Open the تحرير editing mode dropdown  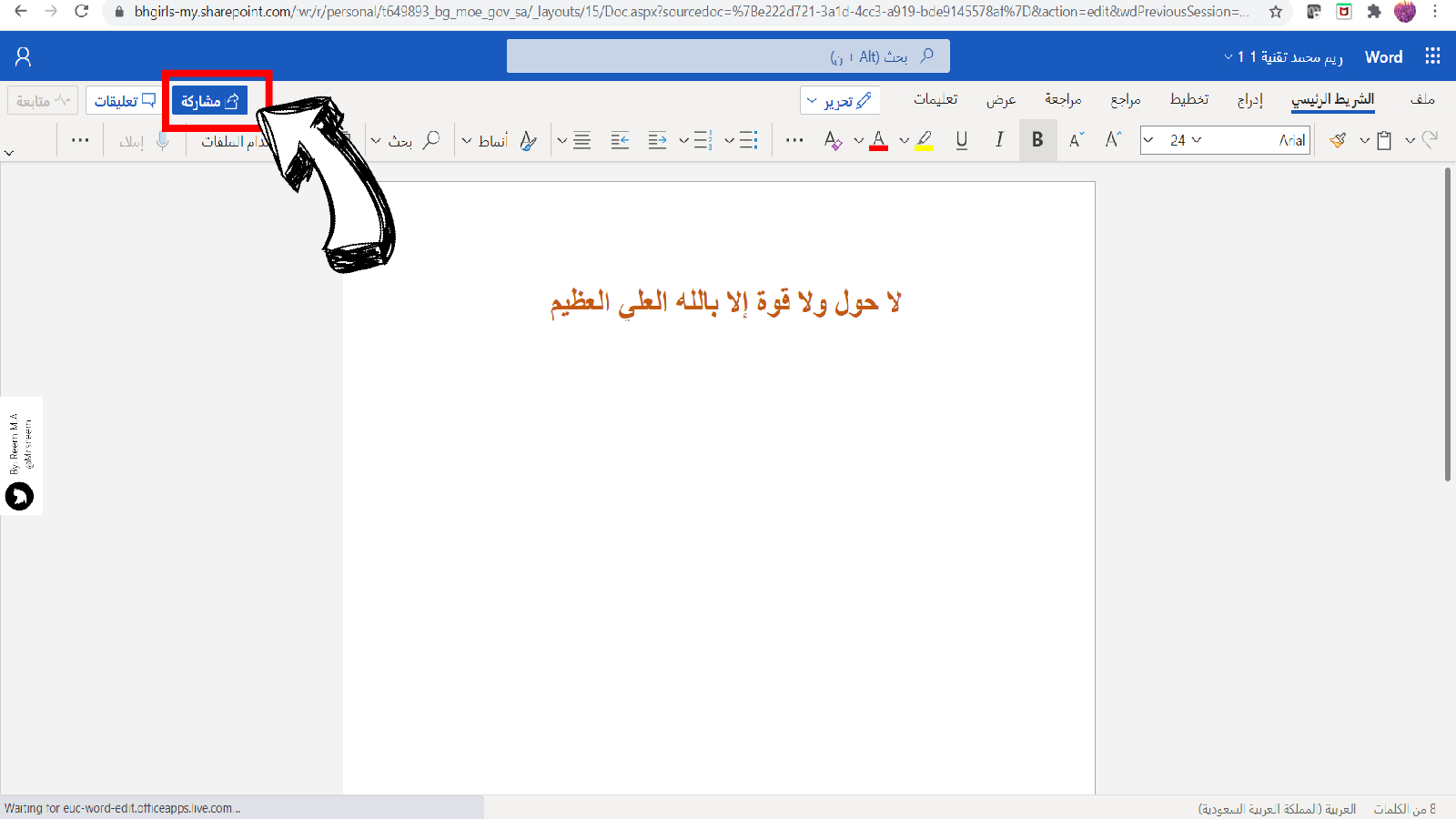click(x=839, y=100)
